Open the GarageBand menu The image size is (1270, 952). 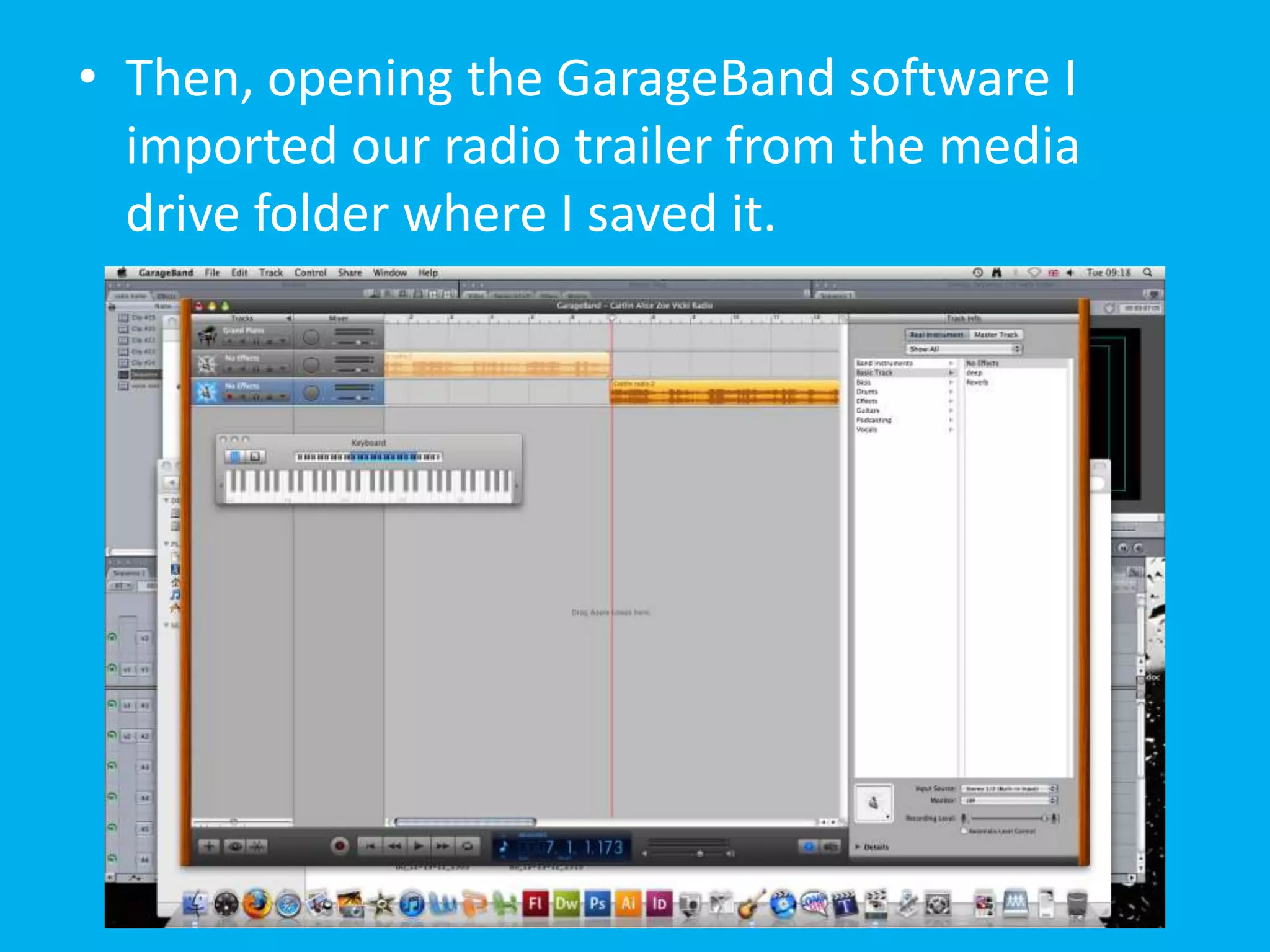pyautogui.click(x=166, y=273)
